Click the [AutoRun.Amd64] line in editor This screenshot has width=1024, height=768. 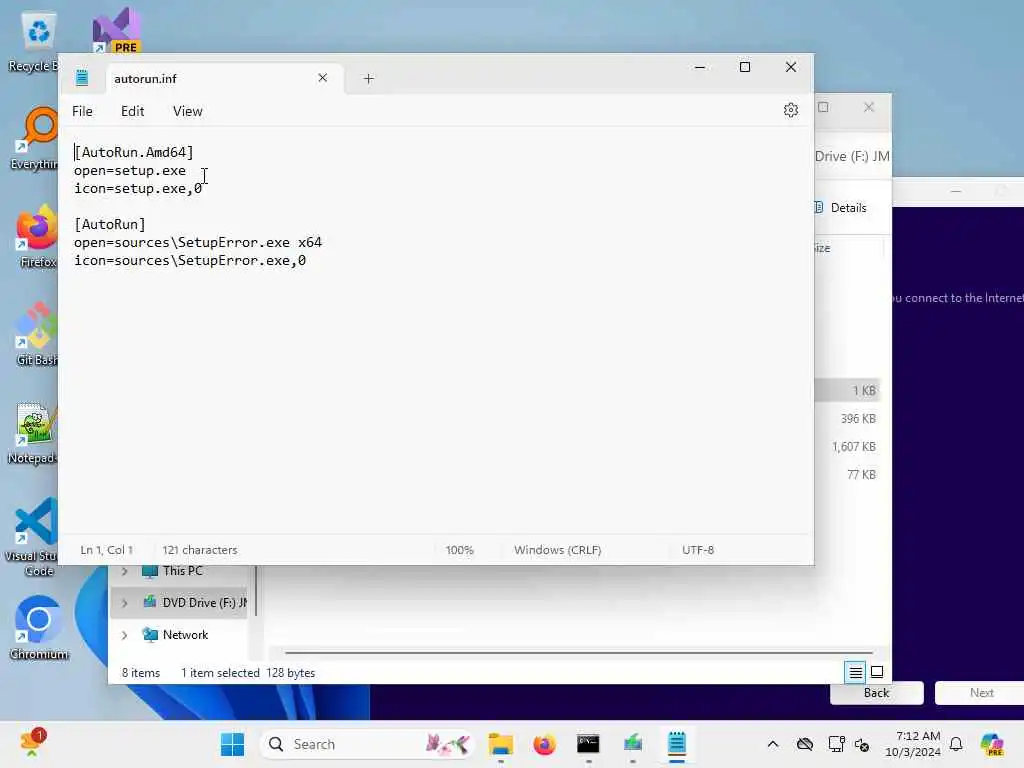[x=134, y=152]
